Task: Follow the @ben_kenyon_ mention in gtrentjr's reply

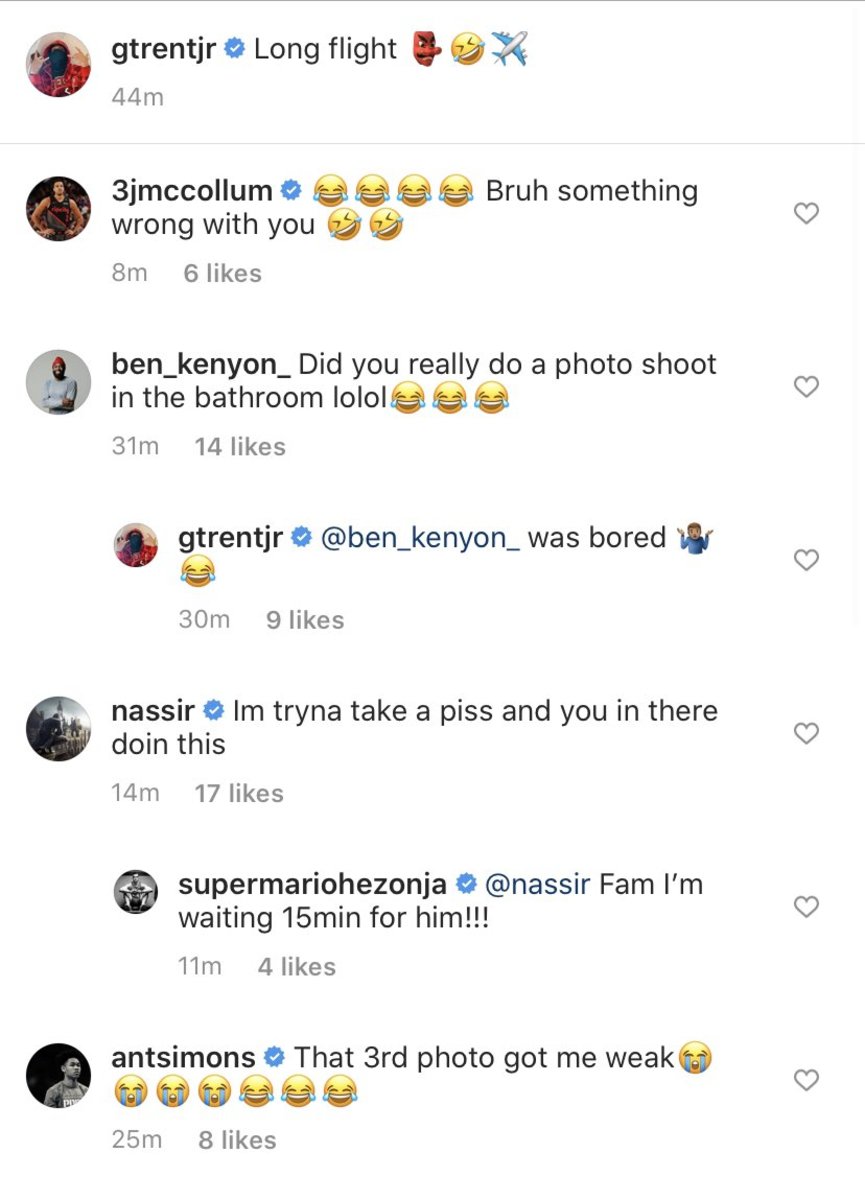Action: tap(420, 538)
